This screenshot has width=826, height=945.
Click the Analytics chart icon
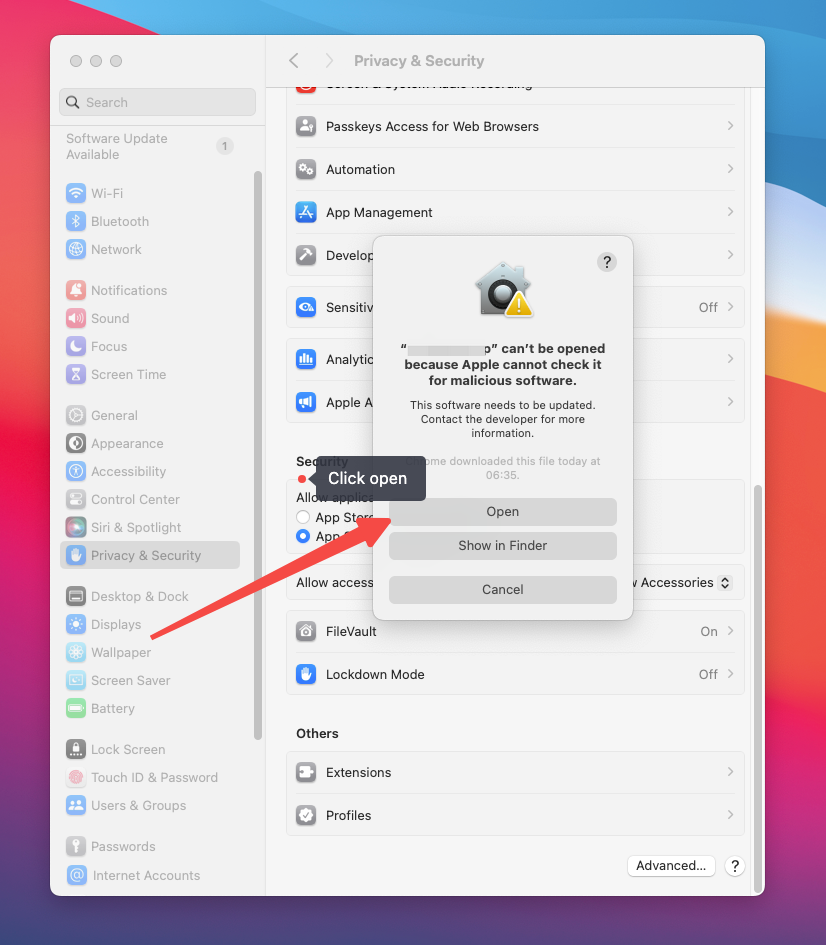306,359
